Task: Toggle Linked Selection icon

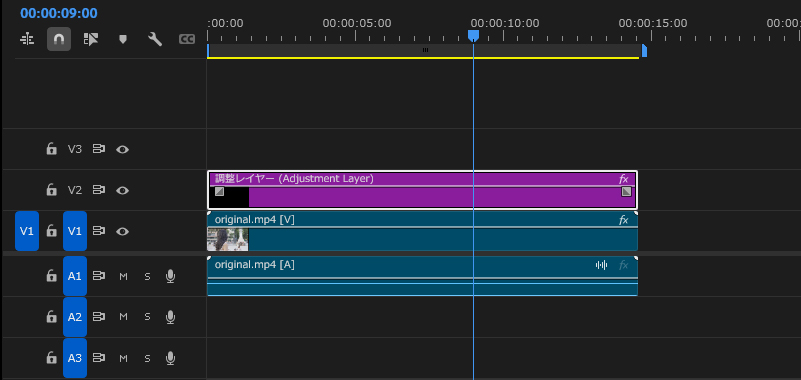Action: point(91,39)
